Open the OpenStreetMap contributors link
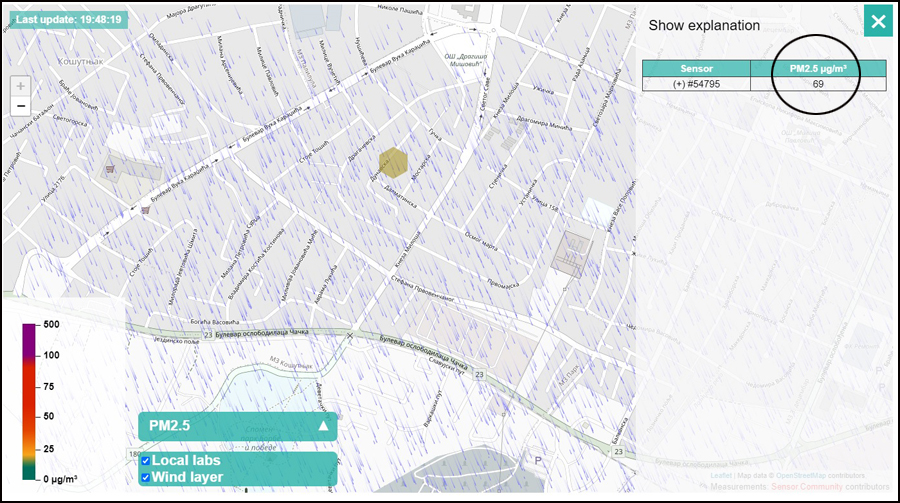Viewport: 900px width, 503px height. point(801,475)
